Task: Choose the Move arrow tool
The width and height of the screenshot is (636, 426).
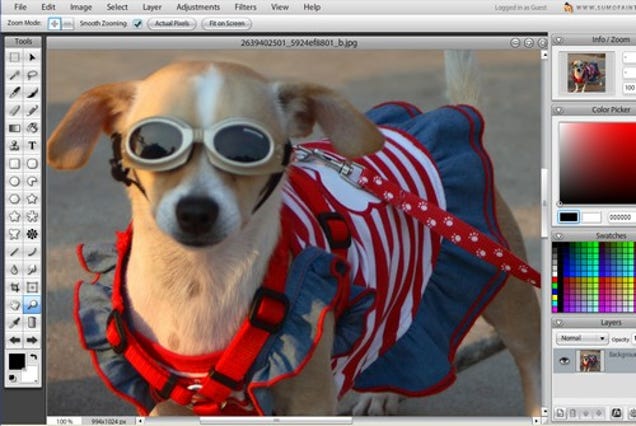Action: click(32, 57)
